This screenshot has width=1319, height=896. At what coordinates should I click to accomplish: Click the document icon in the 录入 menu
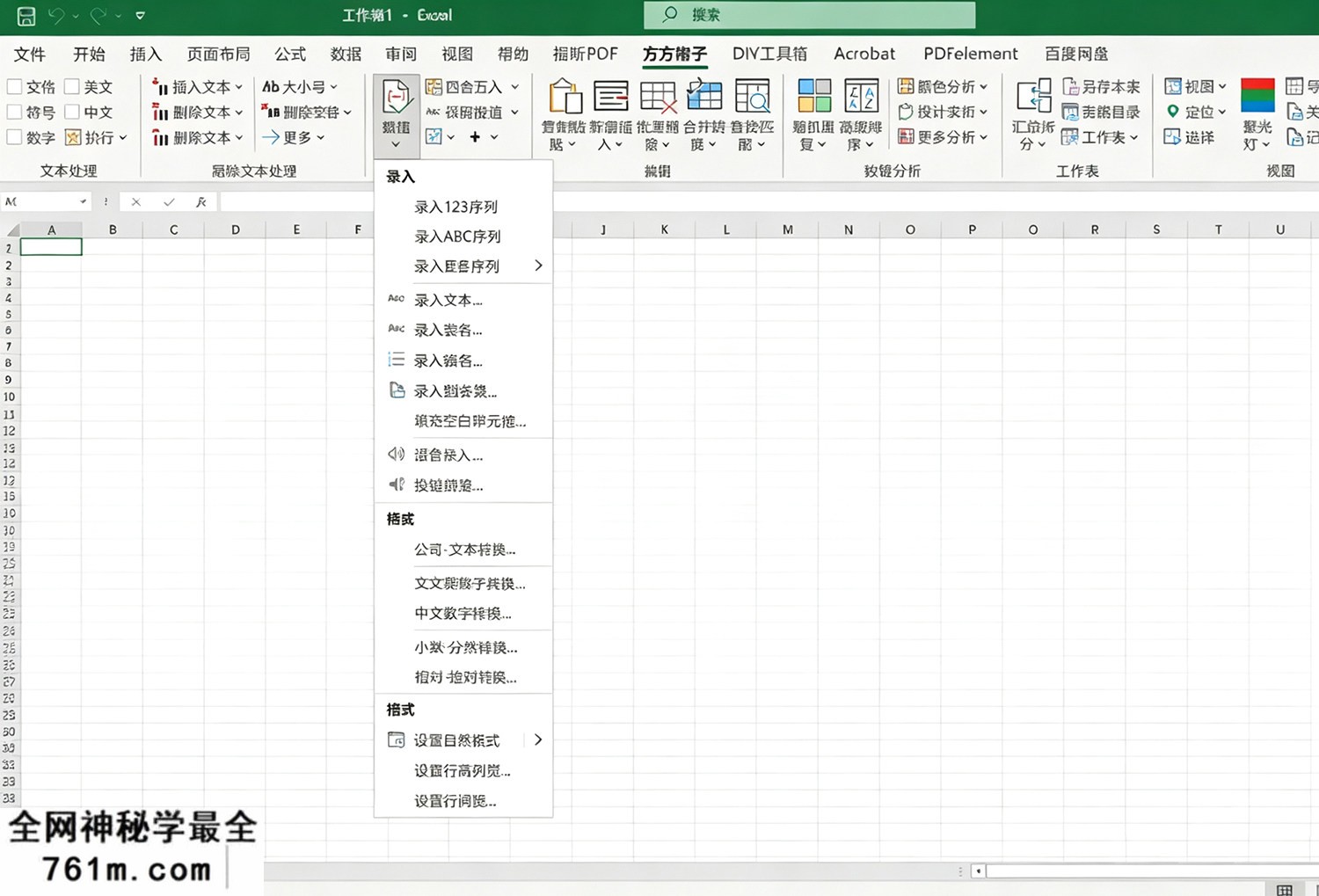(x=397, y=390)
